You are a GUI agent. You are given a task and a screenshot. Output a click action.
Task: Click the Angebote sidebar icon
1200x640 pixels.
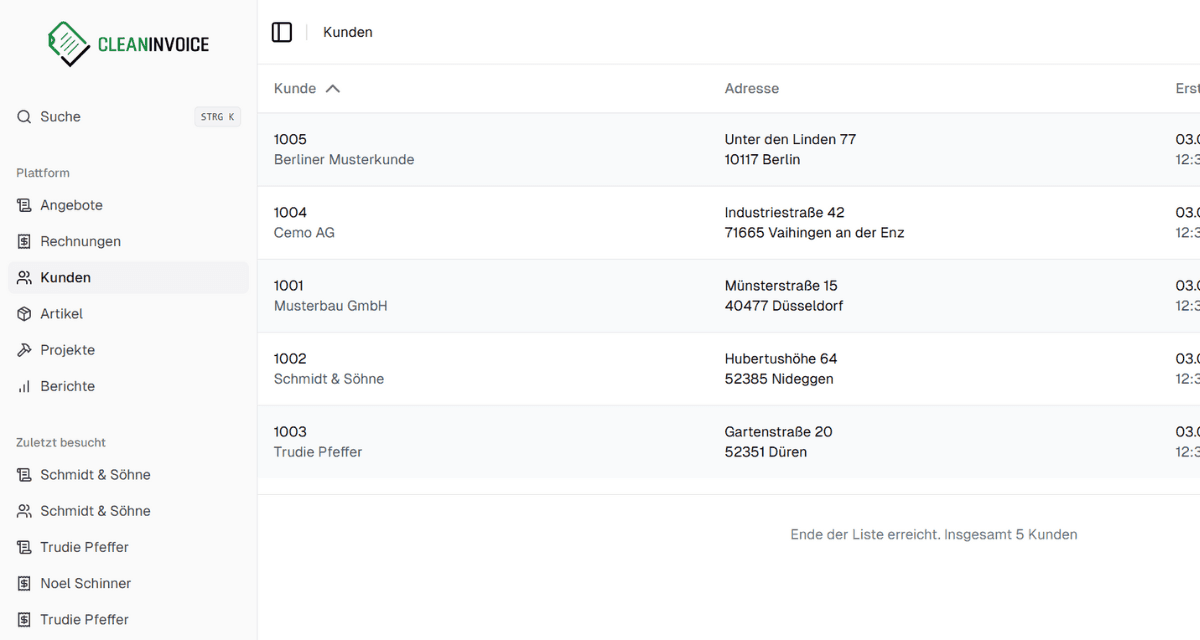coord(24,205)
